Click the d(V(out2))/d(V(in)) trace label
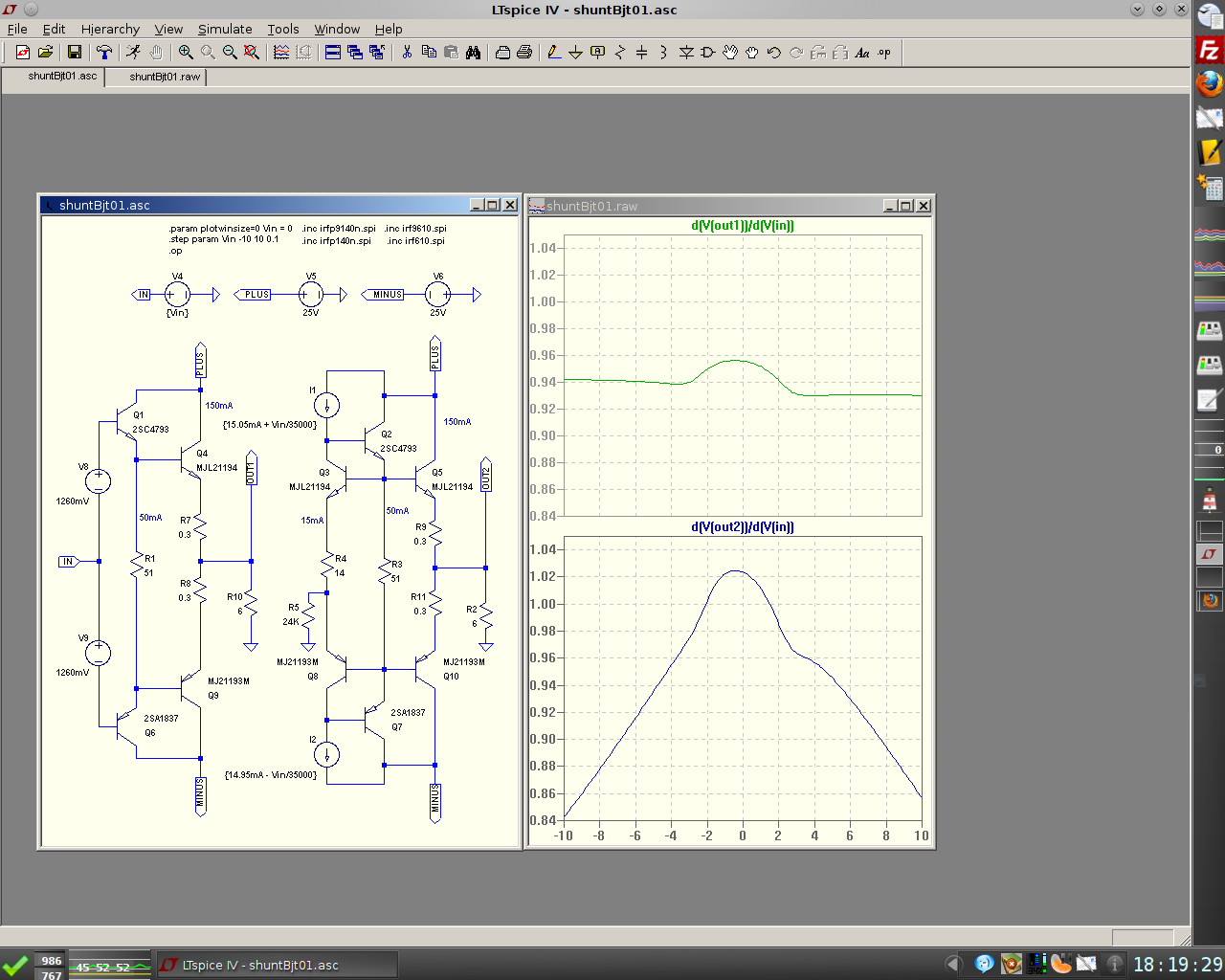 click(x=743, y=527)
